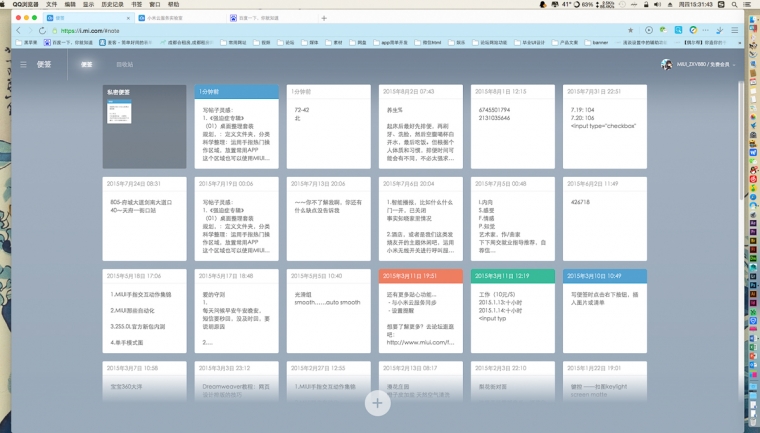Open Notification Center in the menu bar

pyautogui.click(x=748, y=4)
